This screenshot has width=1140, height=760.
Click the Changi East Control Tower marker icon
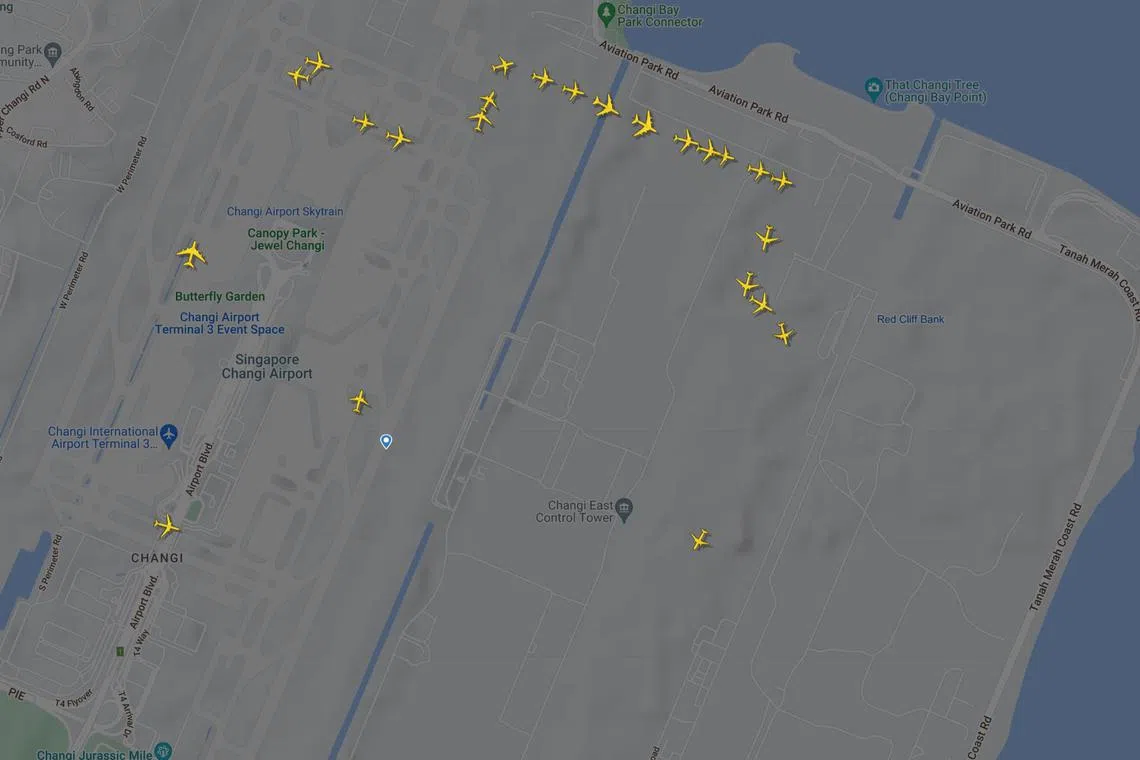[x=624, y=508]
